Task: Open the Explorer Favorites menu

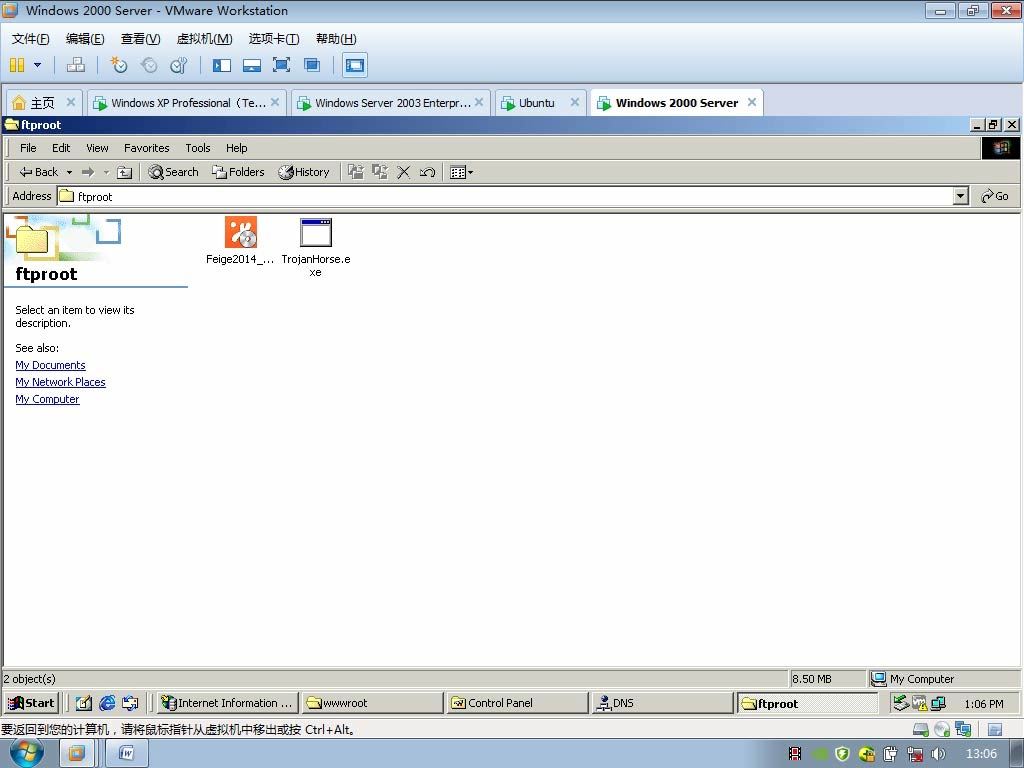Action: pyautogui.click(x=146, y=148)
